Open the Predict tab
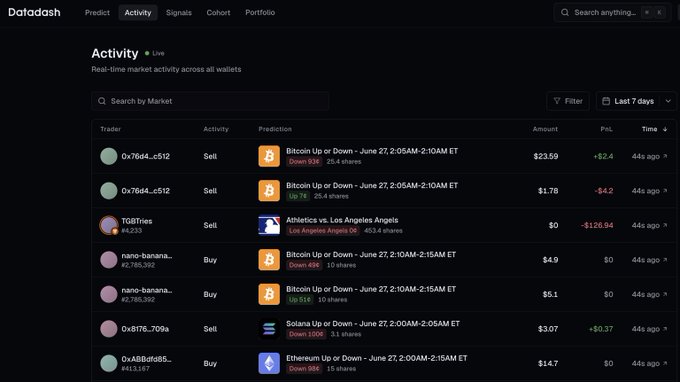This screenshot has width=680, height=382. pos(97,13)
